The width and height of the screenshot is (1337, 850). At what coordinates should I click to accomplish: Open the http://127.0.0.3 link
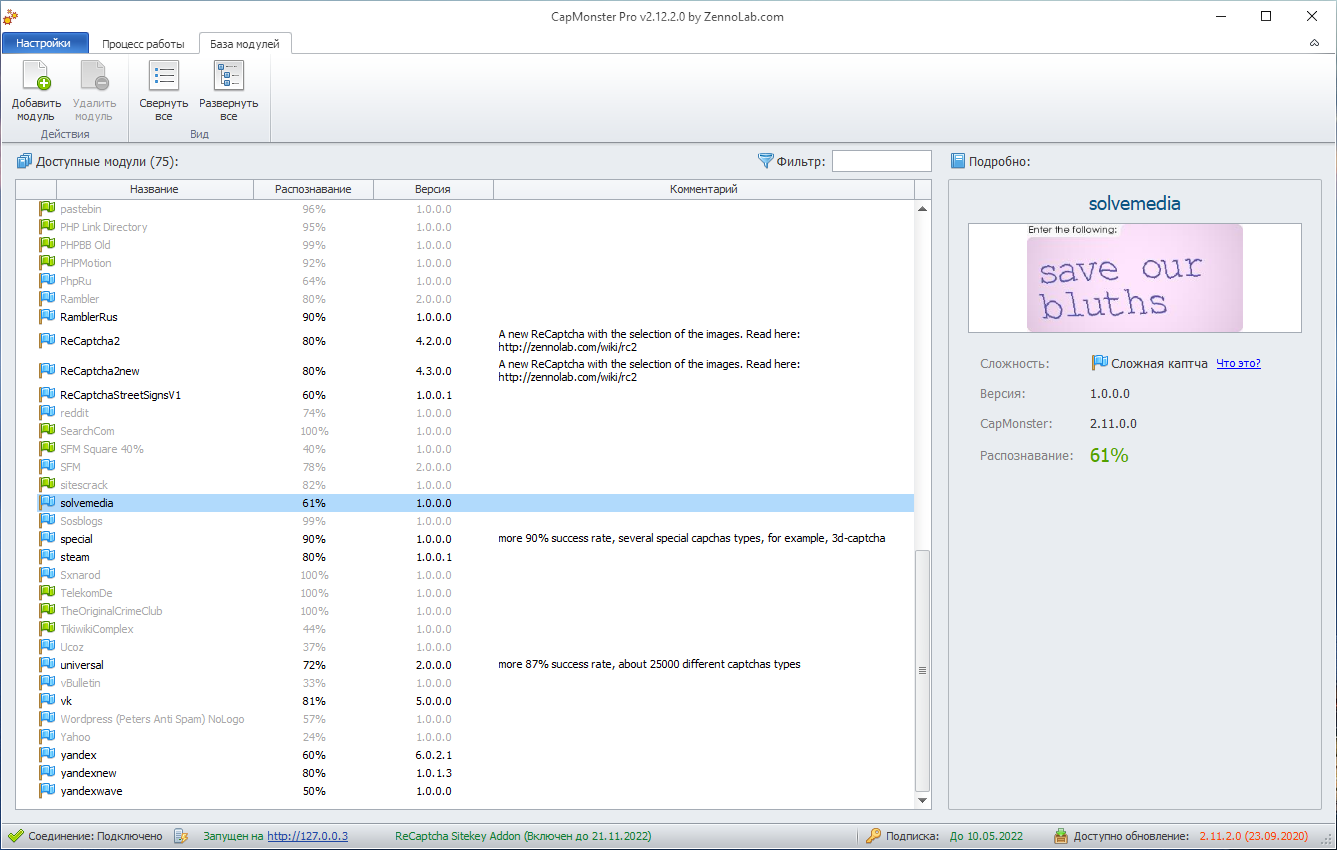click(x=307, y=836)
